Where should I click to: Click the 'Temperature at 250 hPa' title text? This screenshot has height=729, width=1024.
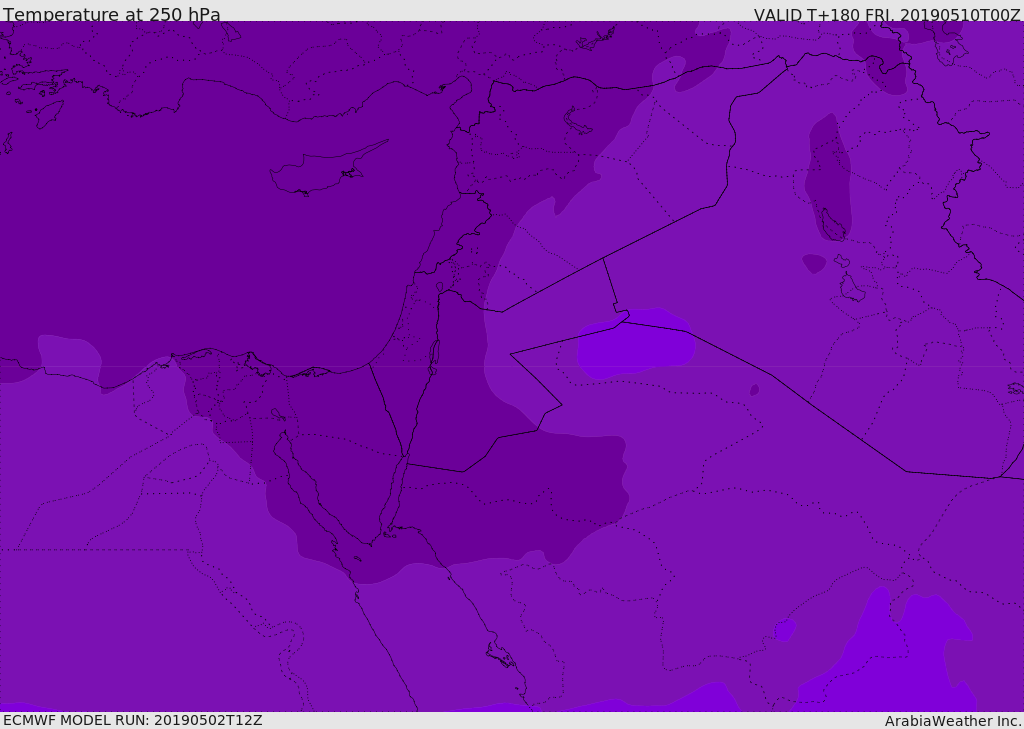click(x=112, y=14)
